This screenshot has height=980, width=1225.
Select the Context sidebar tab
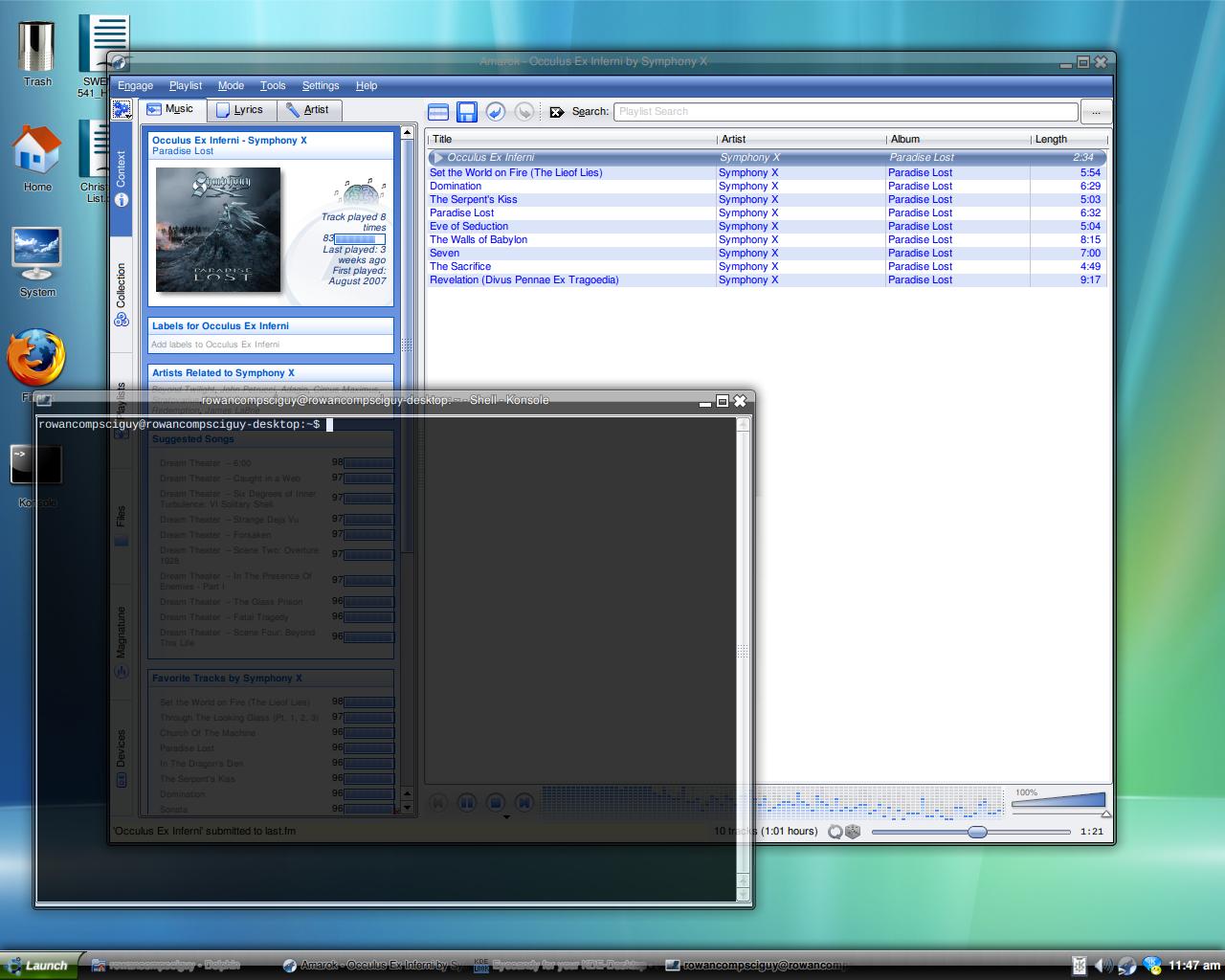tap(122, 179)
